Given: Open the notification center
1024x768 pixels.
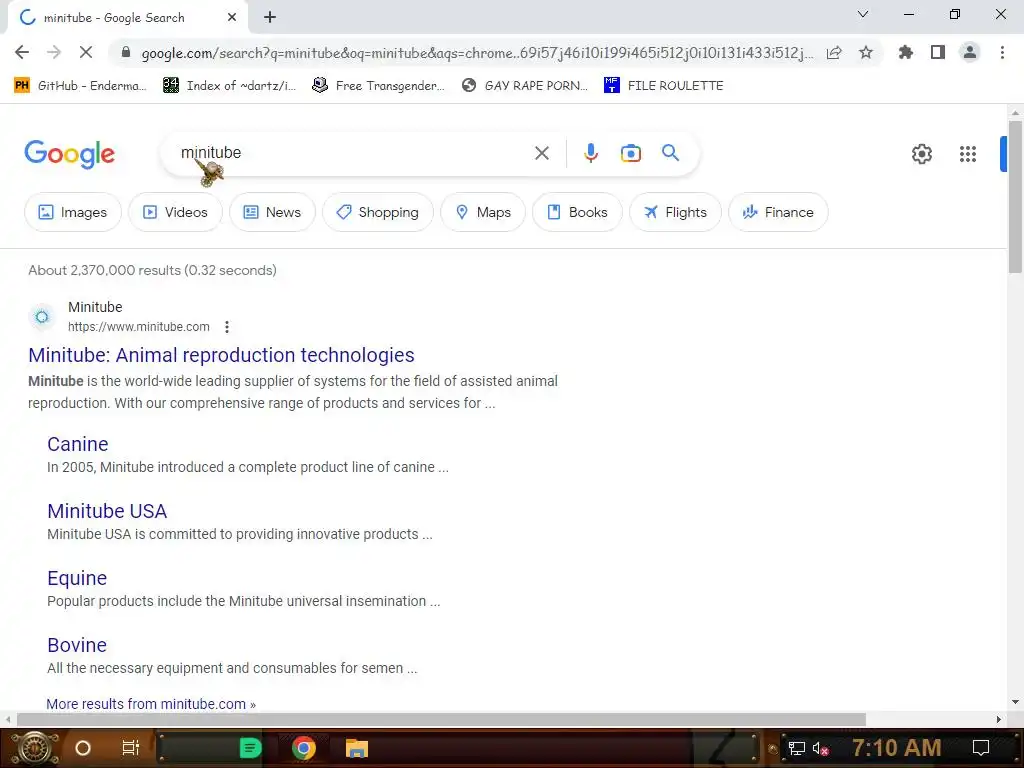Looking at the screenshot, I should [980, 748].
